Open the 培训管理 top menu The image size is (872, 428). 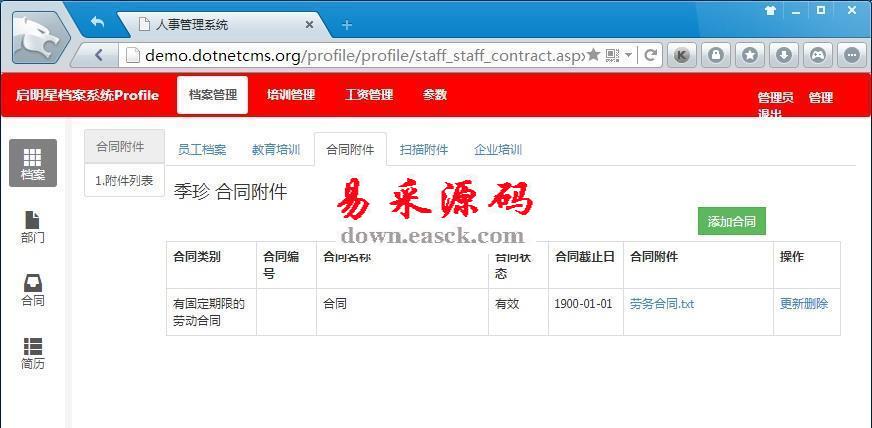(291, 95)
